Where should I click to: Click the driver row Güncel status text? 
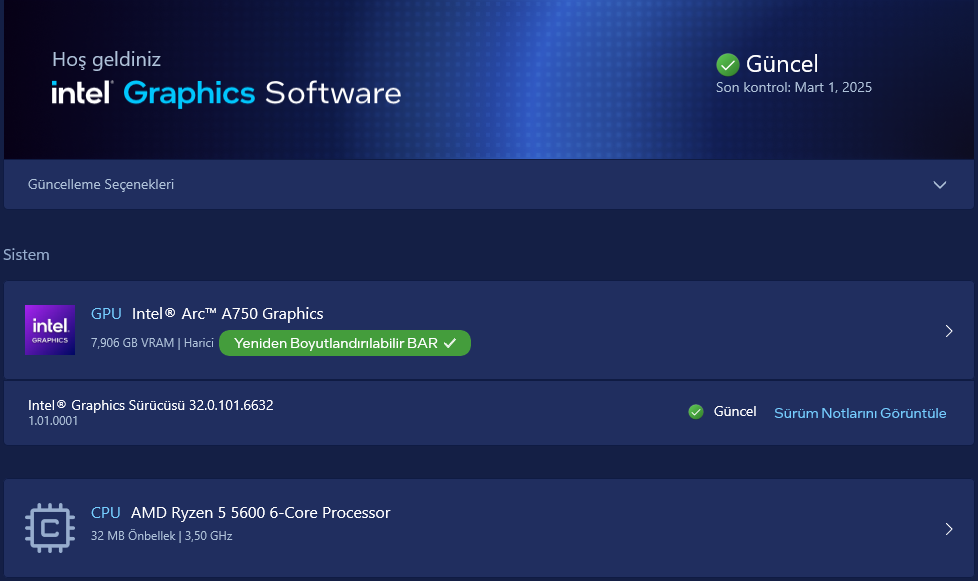[x=735, y=412]
